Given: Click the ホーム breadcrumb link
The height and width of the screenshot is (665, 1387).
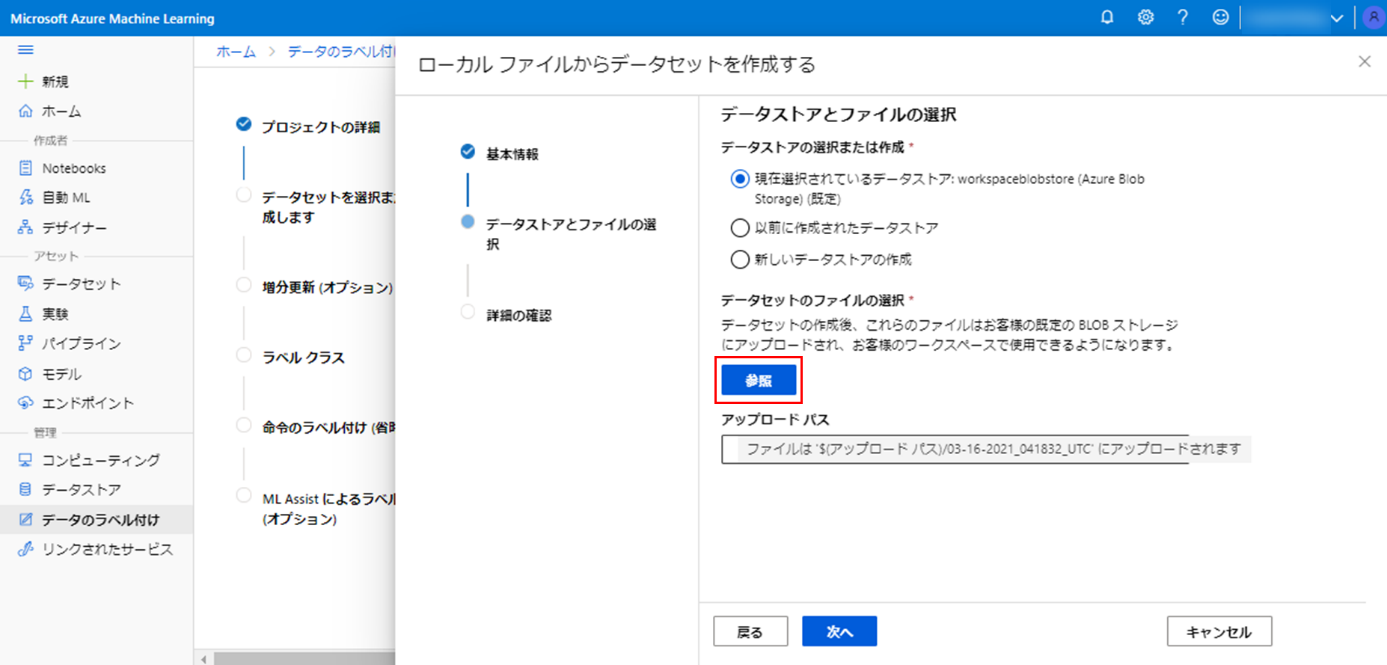Looking at the screenshot, I should [x=236, y=51].
